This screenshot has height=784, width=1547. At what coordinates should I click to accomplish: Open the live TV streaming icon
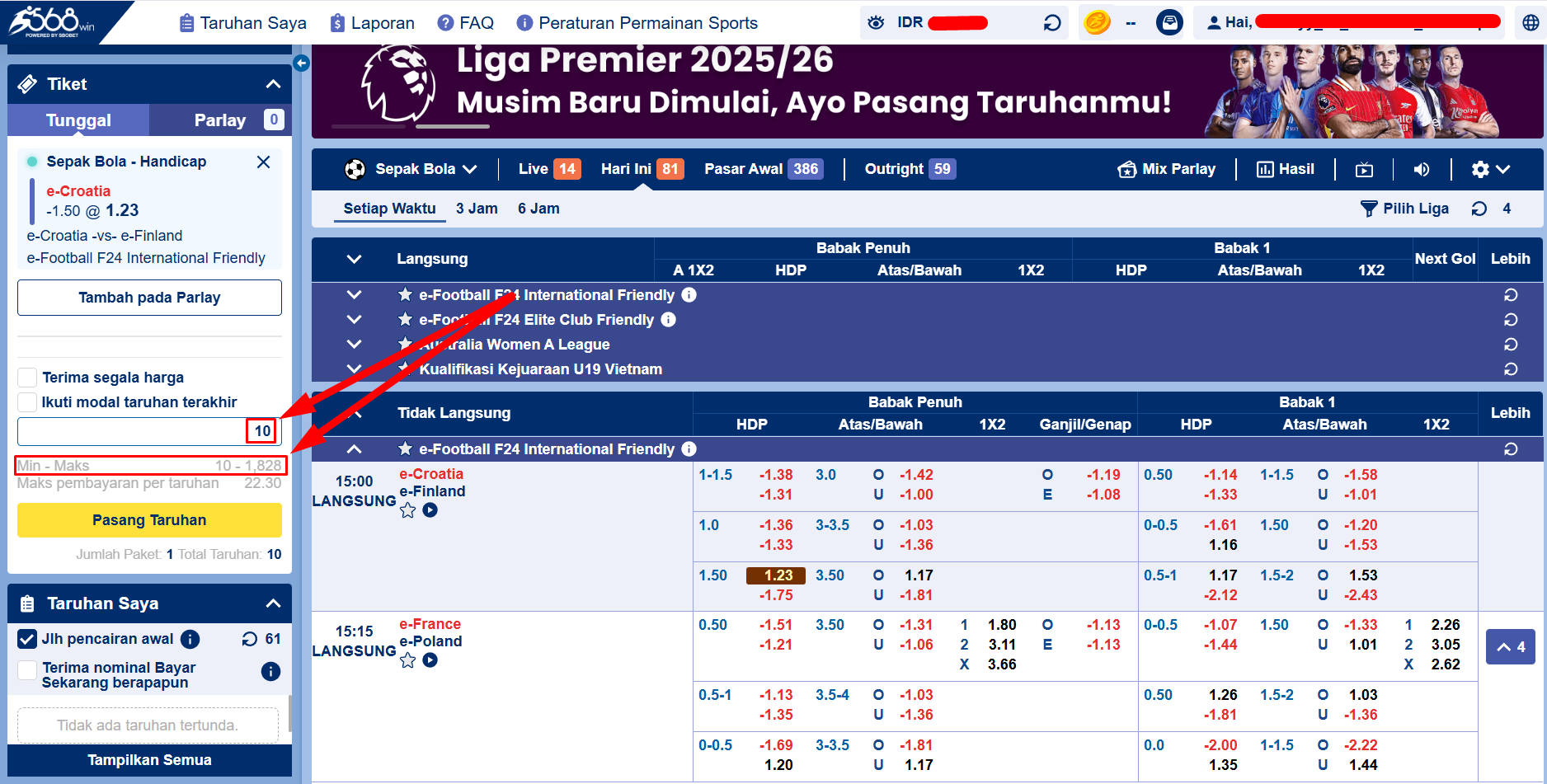(x=1365, y=170)
